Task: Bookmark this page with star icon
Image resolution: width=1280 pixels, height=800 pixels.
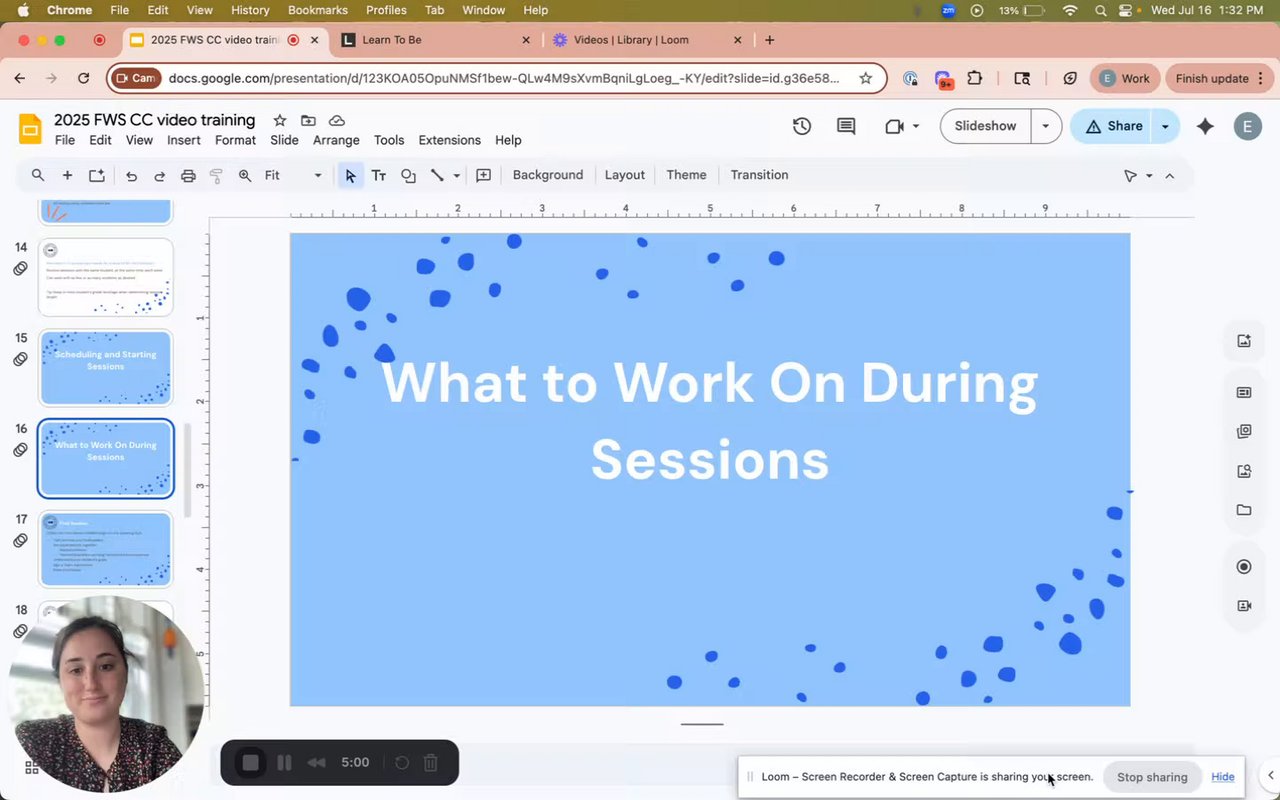Action: coord(866,78)
